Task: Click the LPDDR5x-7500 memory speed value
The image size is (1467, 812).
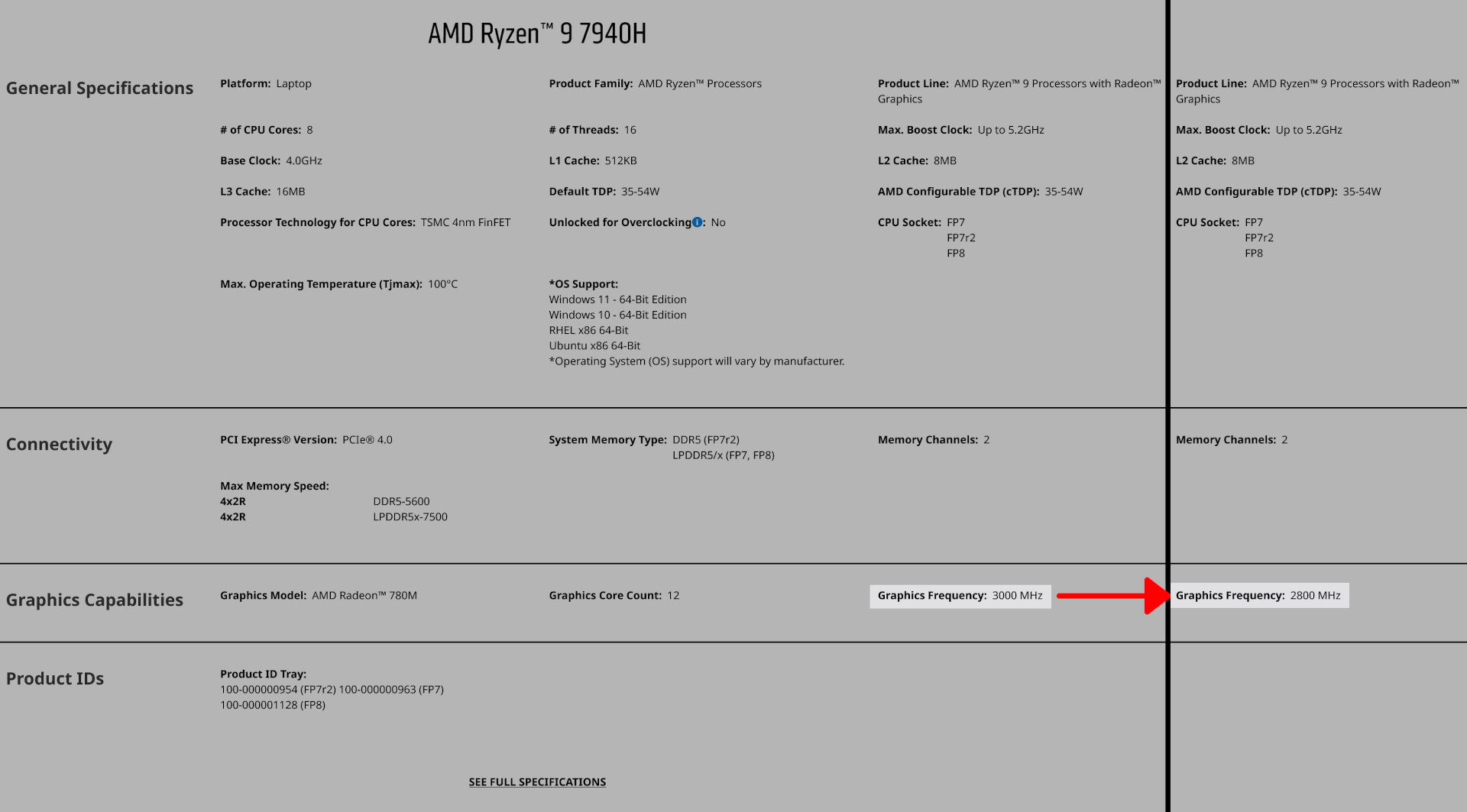Action: click(410, 517)
